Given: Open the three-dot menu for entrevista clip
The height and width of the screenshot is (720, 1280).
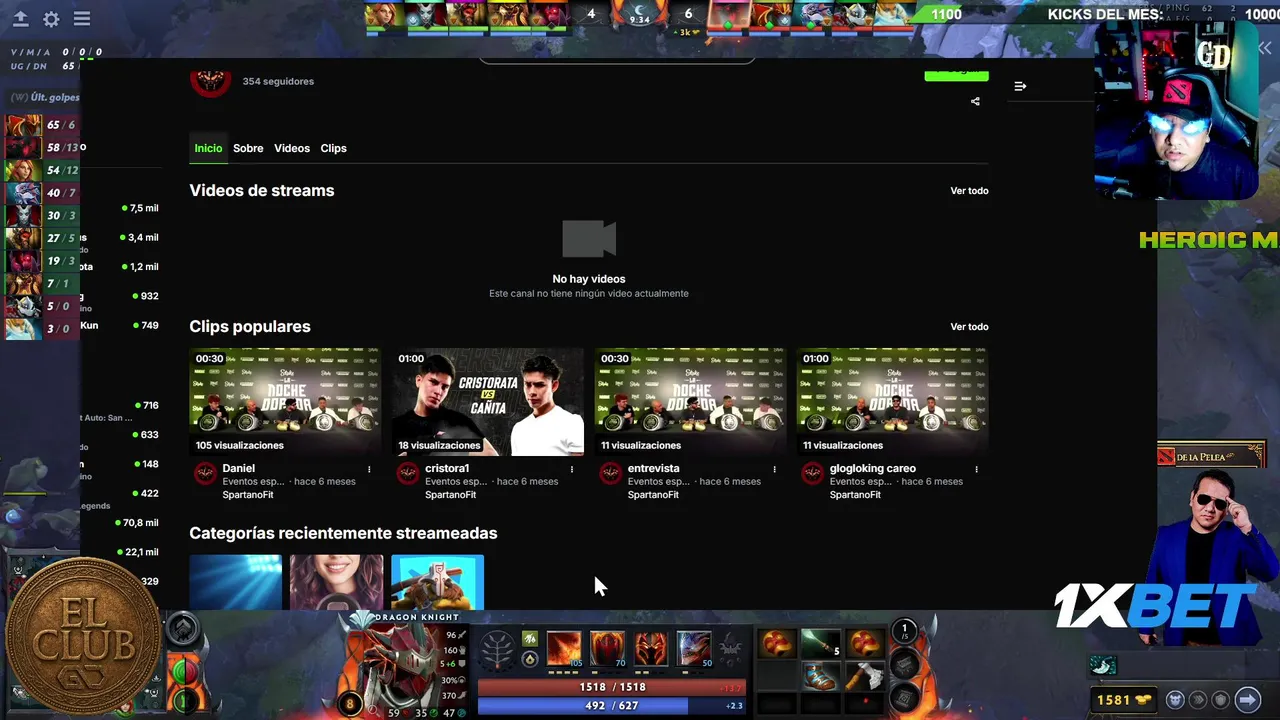Looking at the screenshot, I should tap(774, 469).
